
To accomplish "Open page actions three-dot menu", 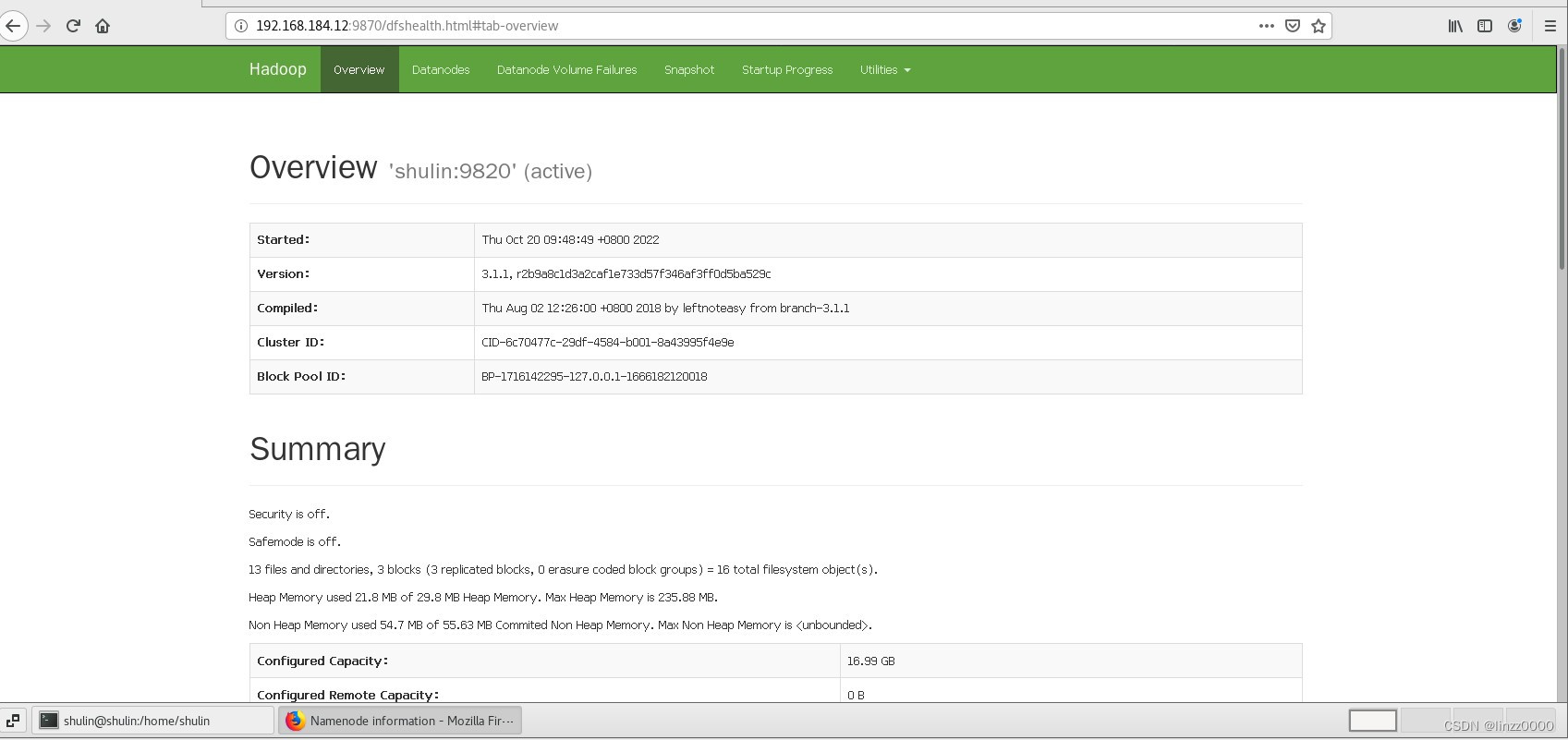I will point(1267,26).
